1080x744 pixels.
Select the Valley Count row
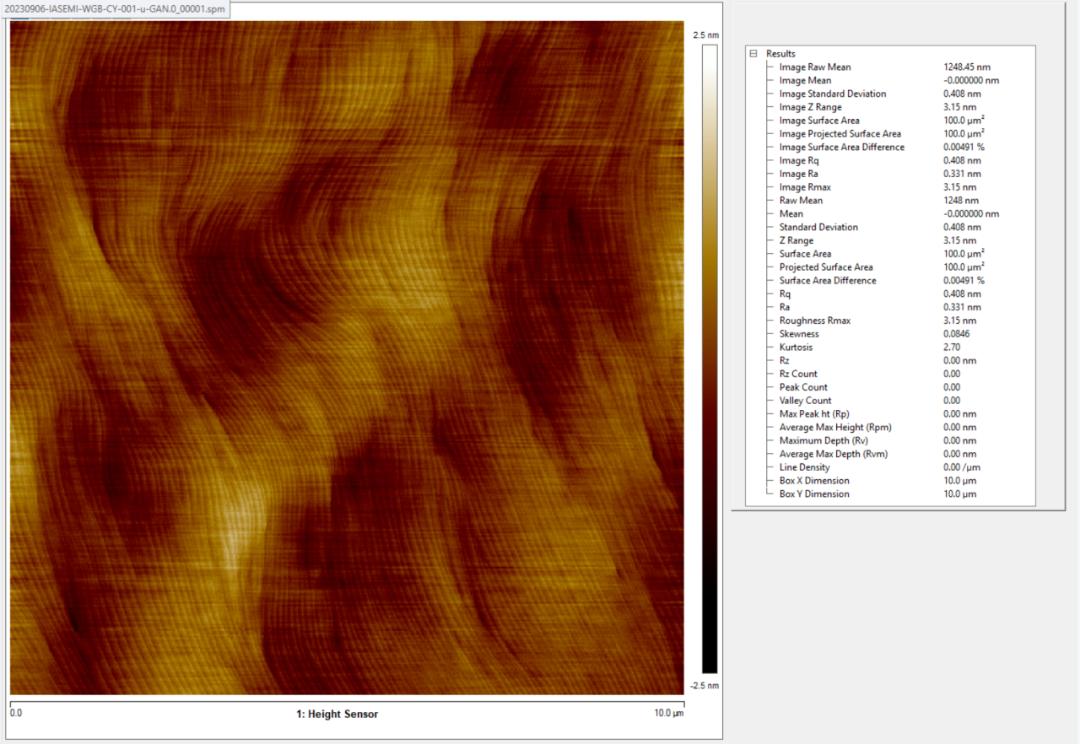point(889,400)
